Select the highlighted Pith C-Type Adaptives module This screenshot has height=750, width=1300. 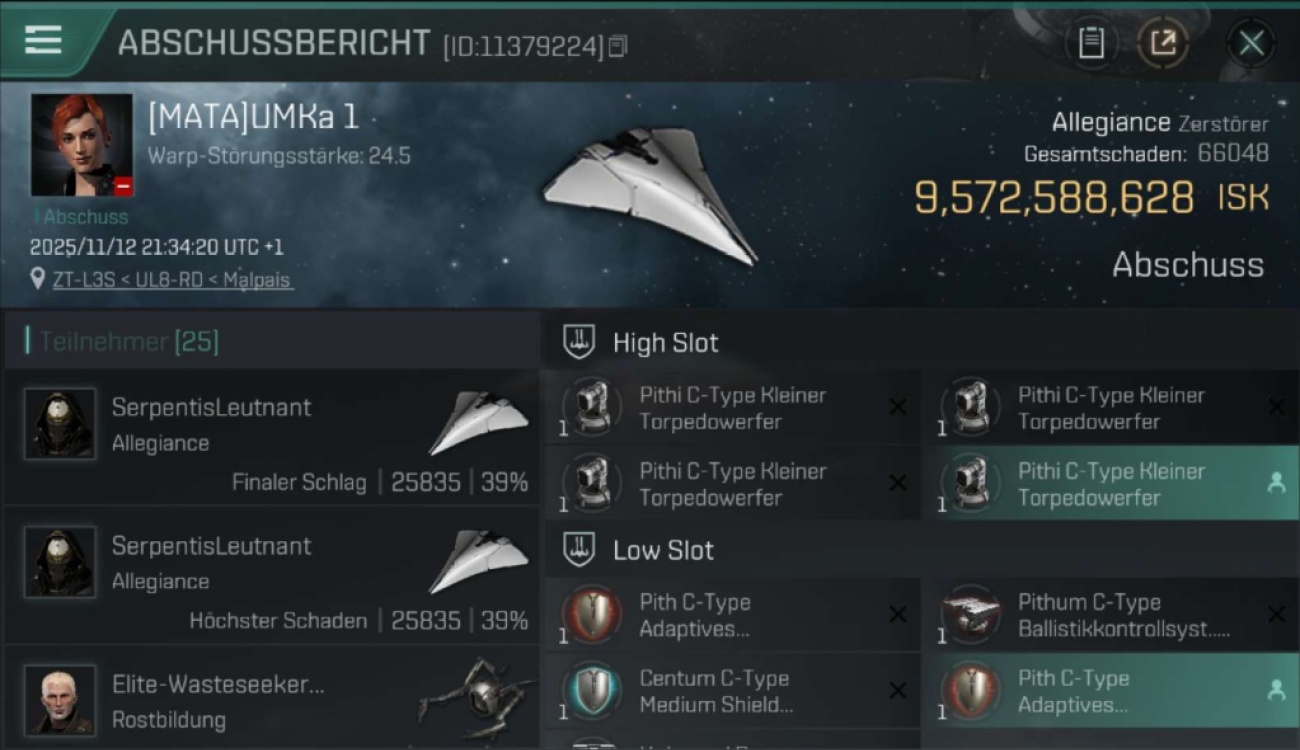pos(1110,691)
